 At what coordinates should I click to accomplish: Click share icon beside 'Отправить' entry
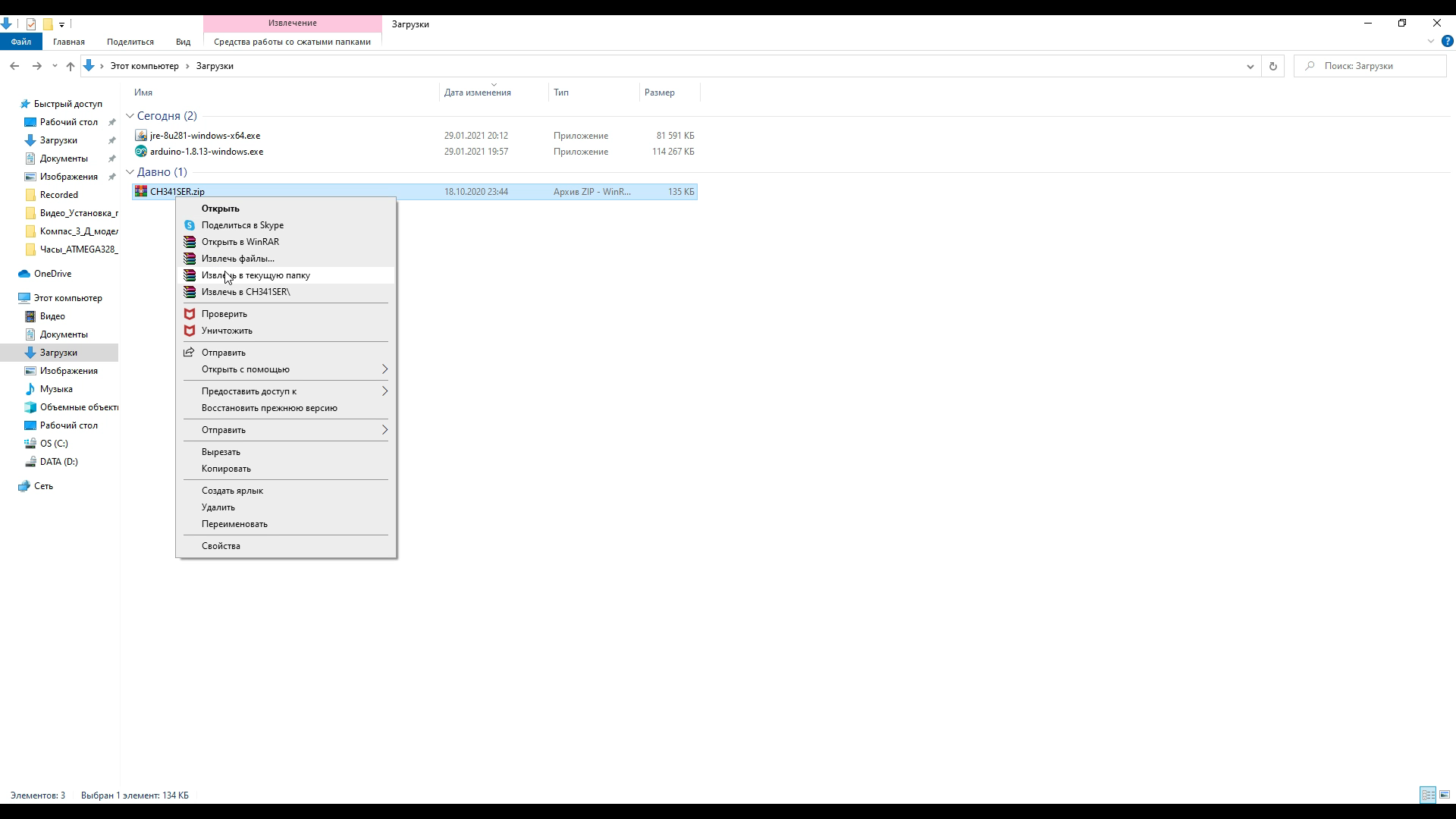click(190, 353)
